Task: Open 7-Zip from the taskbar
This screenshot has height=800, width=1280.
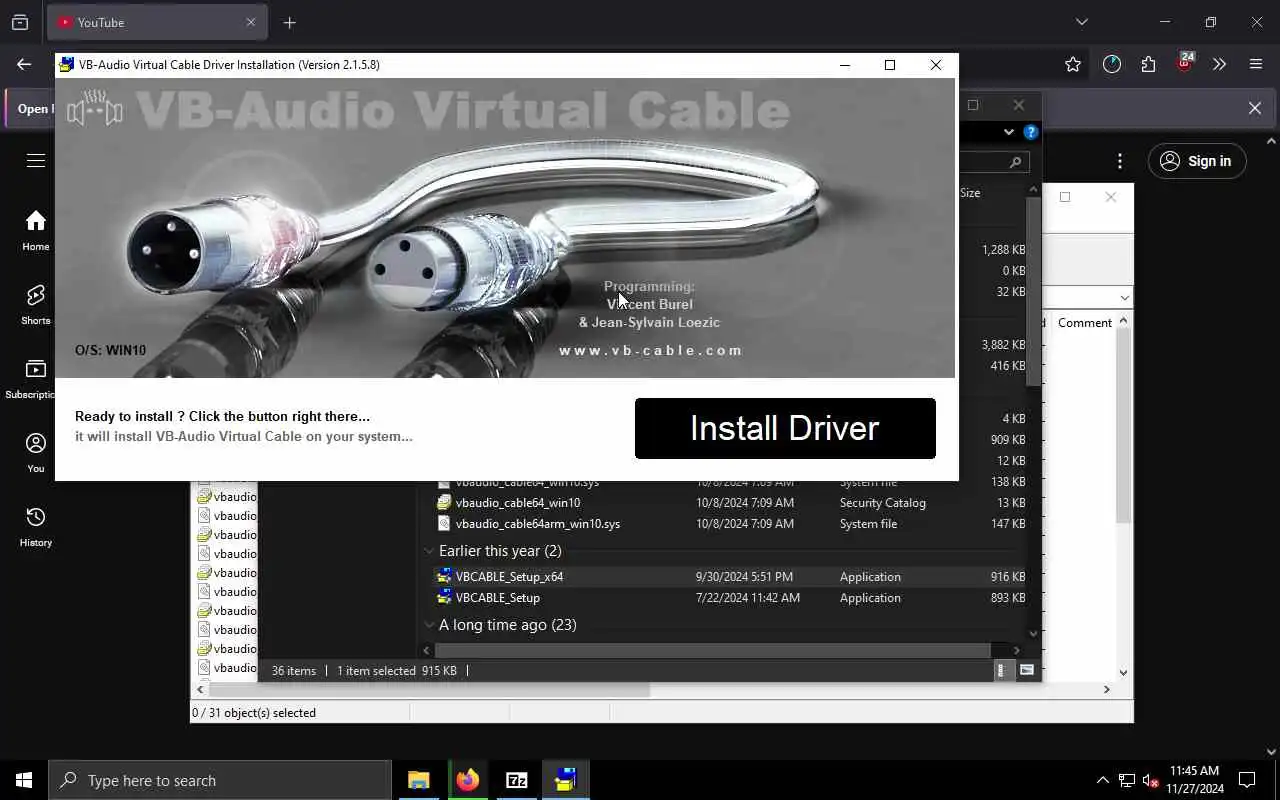Action: [x=517, y=780]
